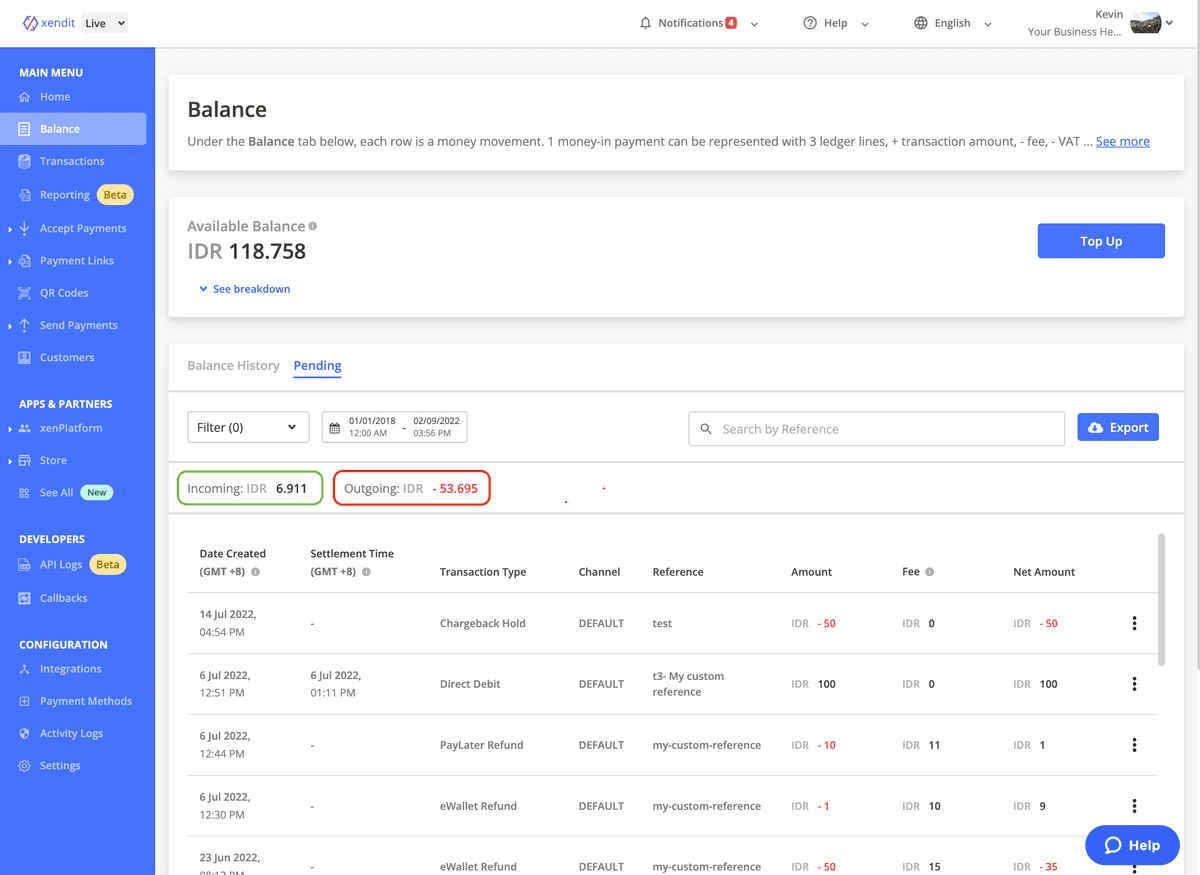Open the QR Codes sidebar icon
This screenshot has height=875, width=1200.
point(25,293)
